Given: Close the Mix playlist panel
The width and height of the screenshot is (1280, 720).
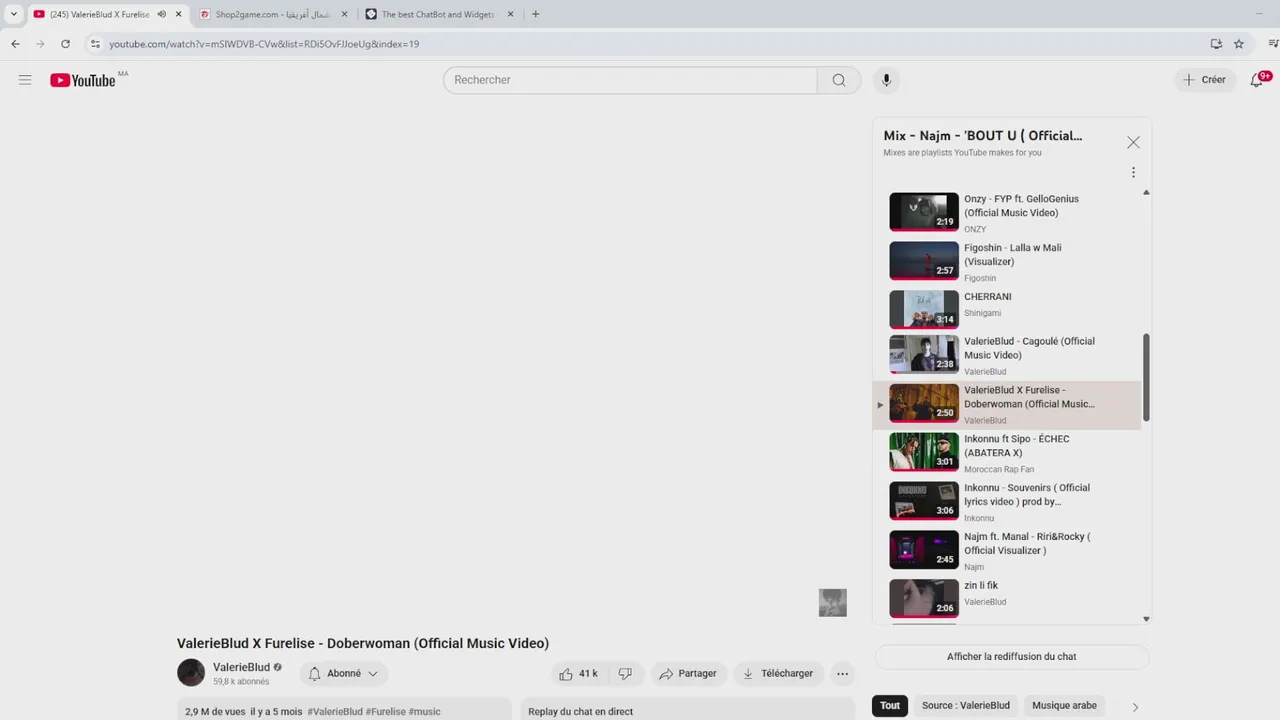Looking at the screenshot, I should pyautogui.click(x=1133, y=143).
